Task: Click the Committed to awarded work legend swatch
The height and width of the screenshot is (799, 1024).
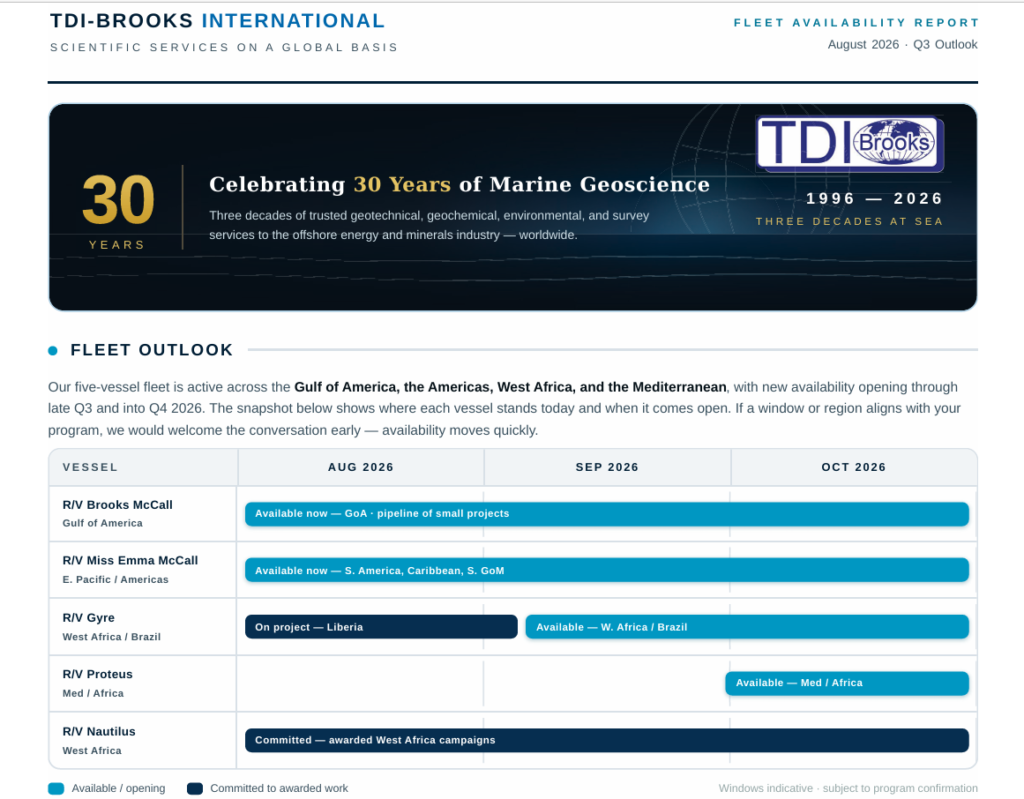Action: pos(195,789)
